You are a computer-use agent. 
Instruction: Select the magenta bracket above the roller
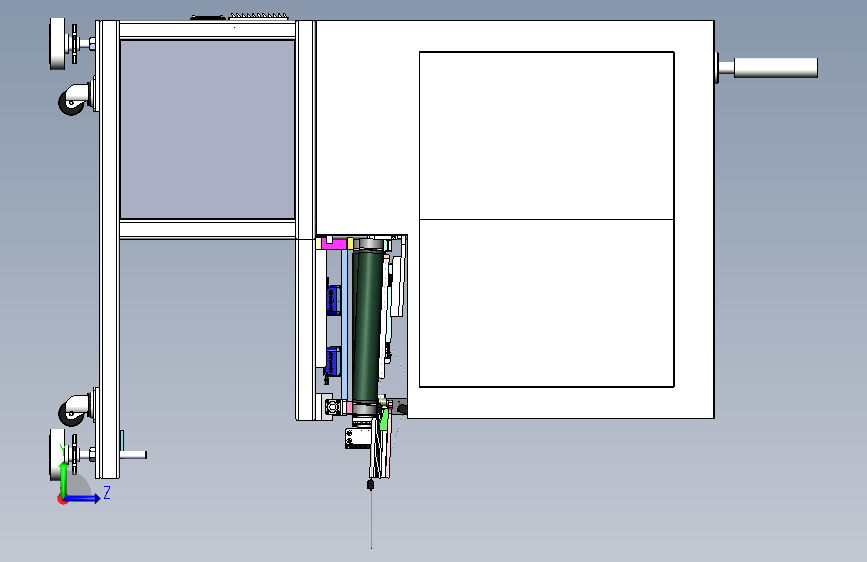coord(334,242)
